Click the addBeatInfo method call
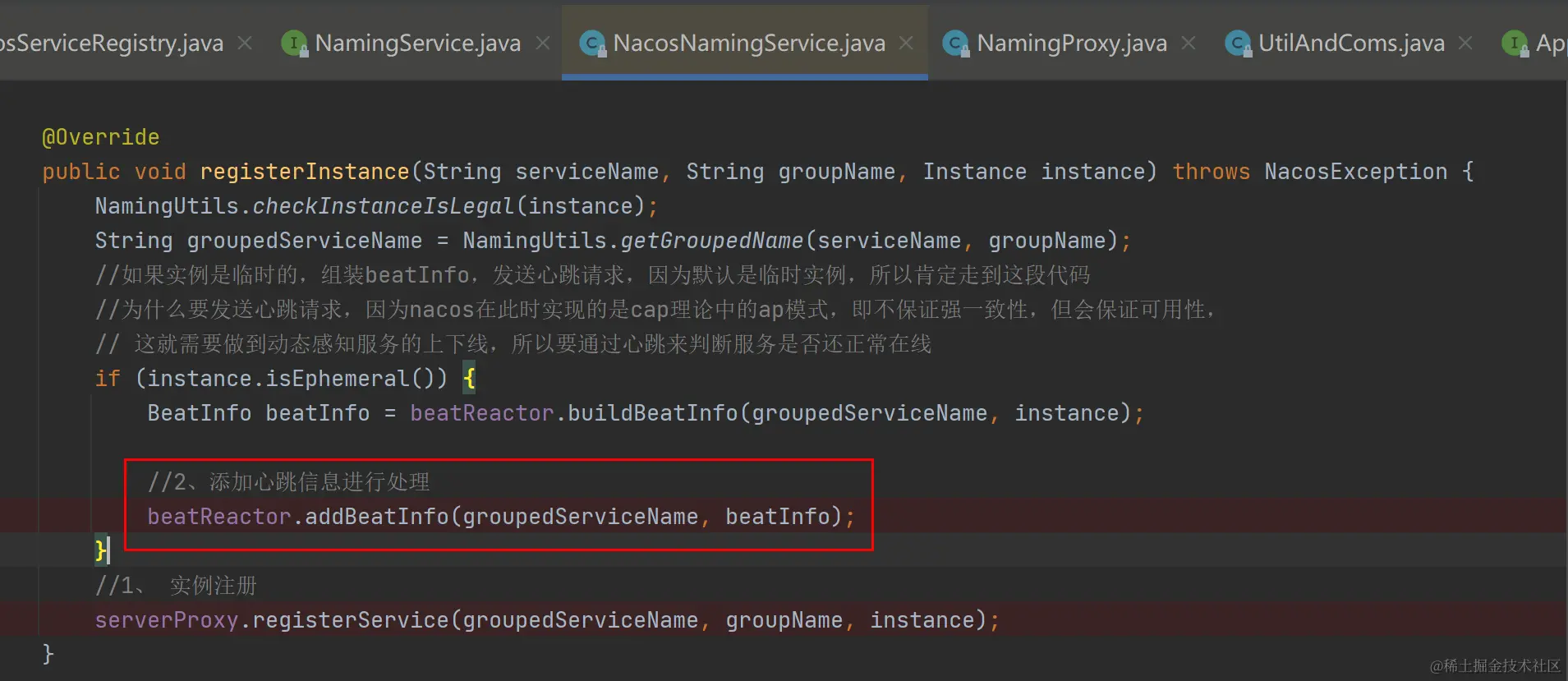 coord(377,517)
